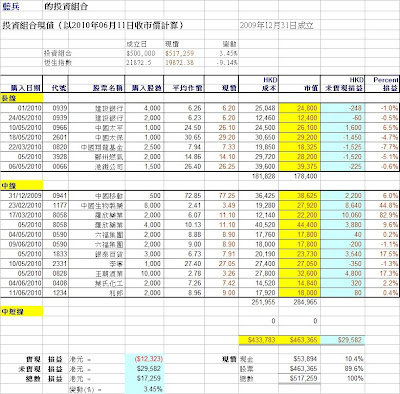
Task: Select the 平均作價 column header
Action: [x=184, y=84]
